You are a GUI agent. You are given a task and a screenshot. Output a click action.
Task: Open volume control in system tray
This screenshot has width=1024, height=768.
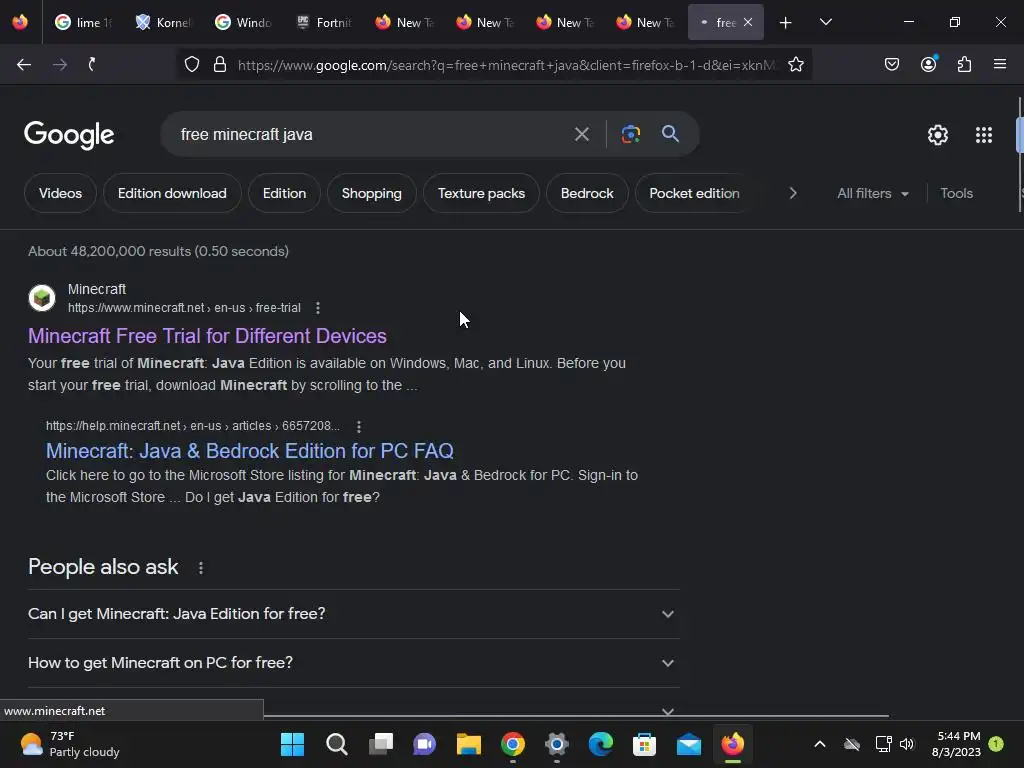(x=906, y=744)
